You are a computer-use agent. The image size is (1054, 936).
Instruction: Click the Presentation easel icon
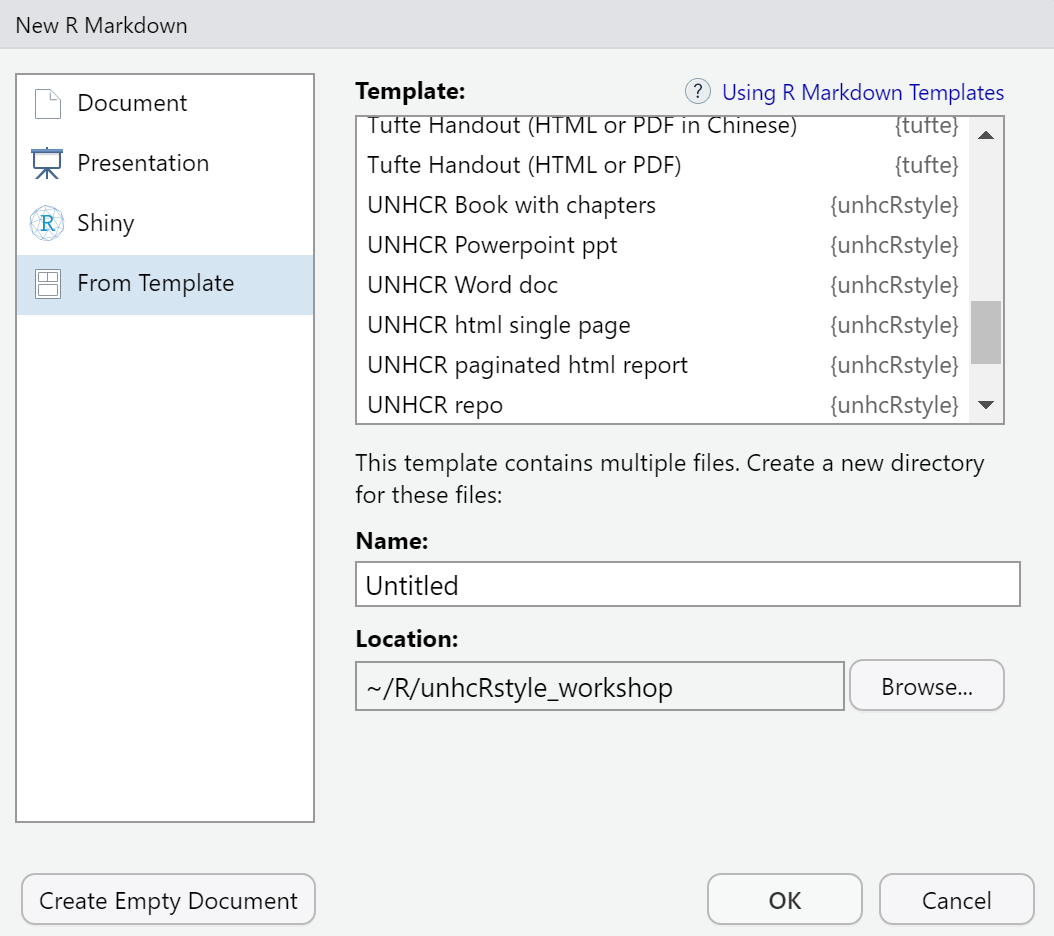pos(47,163)
